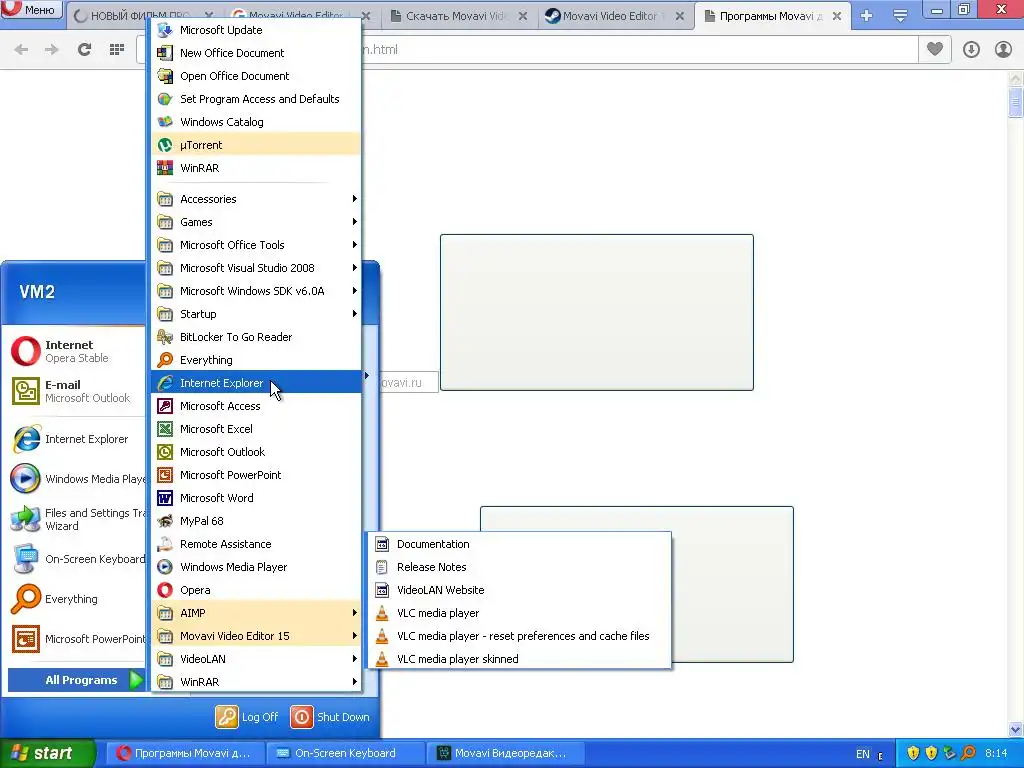Open pinned E-mail Microsoft Outlook shortcut

[76, 391]
